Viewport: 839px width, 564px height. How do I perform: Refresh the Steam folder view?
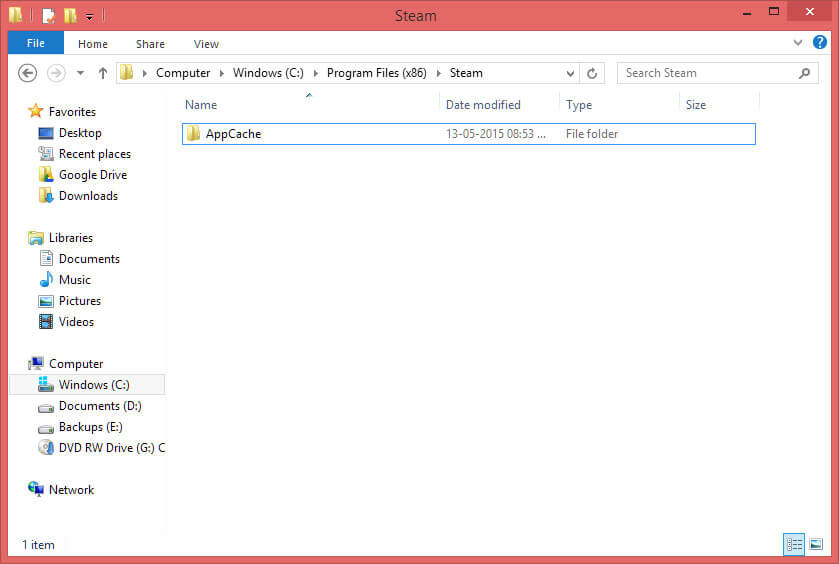coord(592,73)
